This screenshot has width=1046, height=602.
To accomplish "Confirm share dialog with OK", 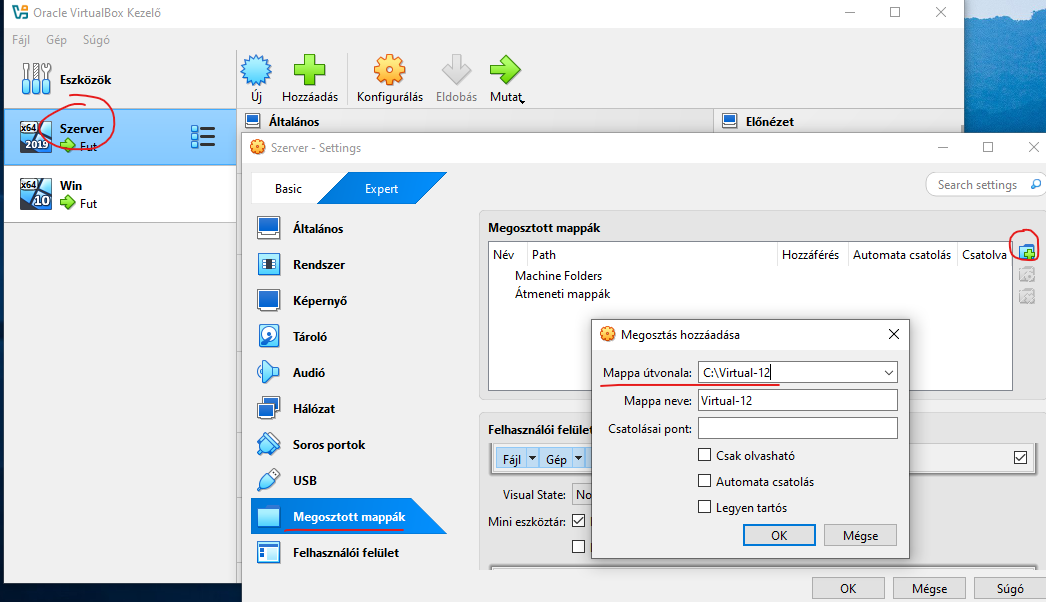I will (779, 535).
